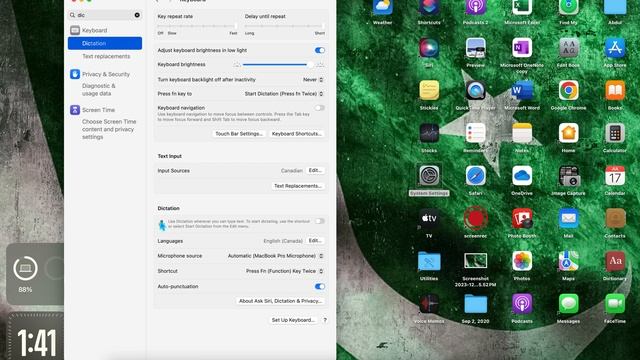The width and height of the screenshot is (640, 360).
Task: Select Keyboard in the settings sidebar
Action: click(x=94, y=30)
